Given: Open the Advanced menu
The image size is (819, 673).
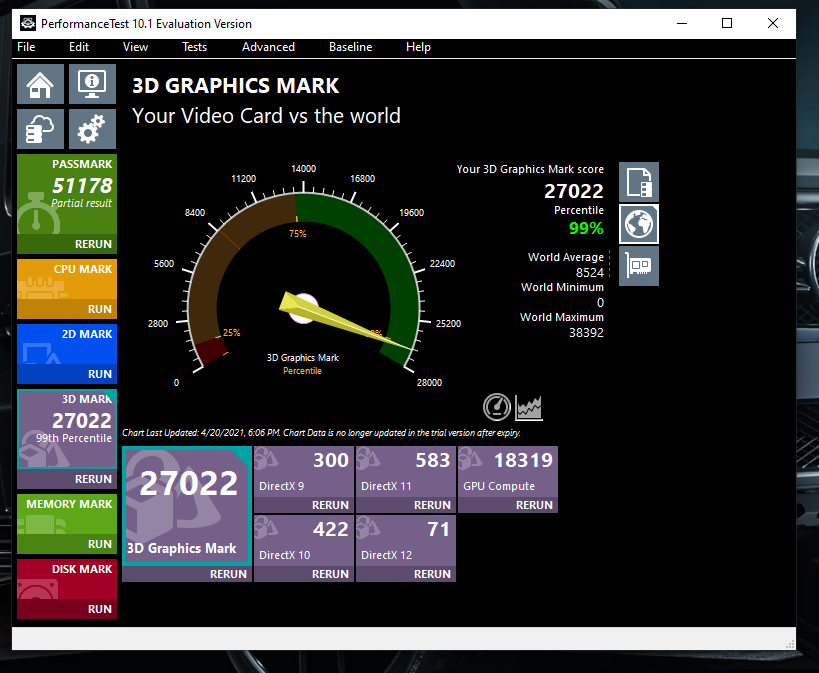Looking at the screenshot, I should pyautogui.click(x=268, y=47).
